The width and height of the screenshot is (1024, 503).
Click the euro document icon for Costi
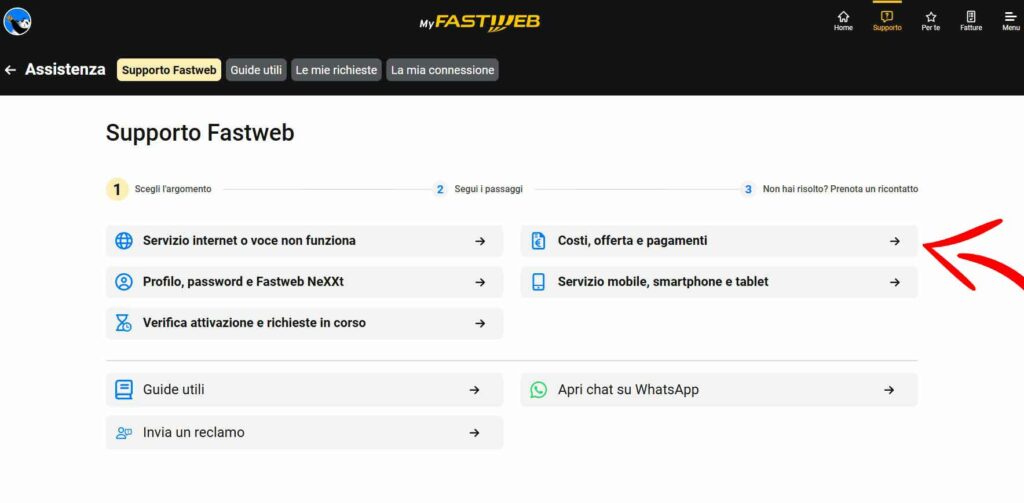pyautogui.click(x=538, y=241)
